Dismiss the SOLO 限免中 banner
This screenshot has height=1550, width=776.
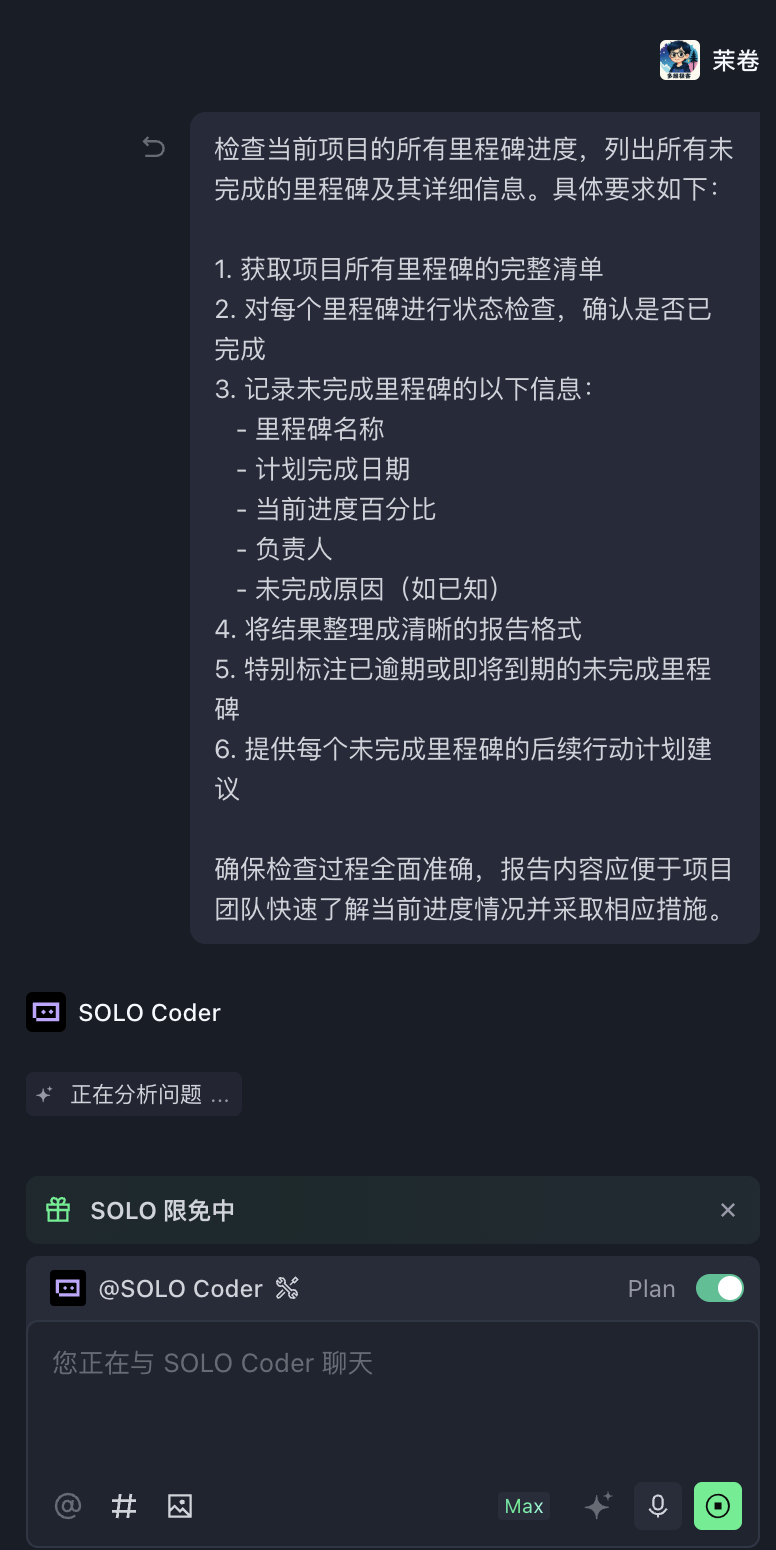(728, 1210)
